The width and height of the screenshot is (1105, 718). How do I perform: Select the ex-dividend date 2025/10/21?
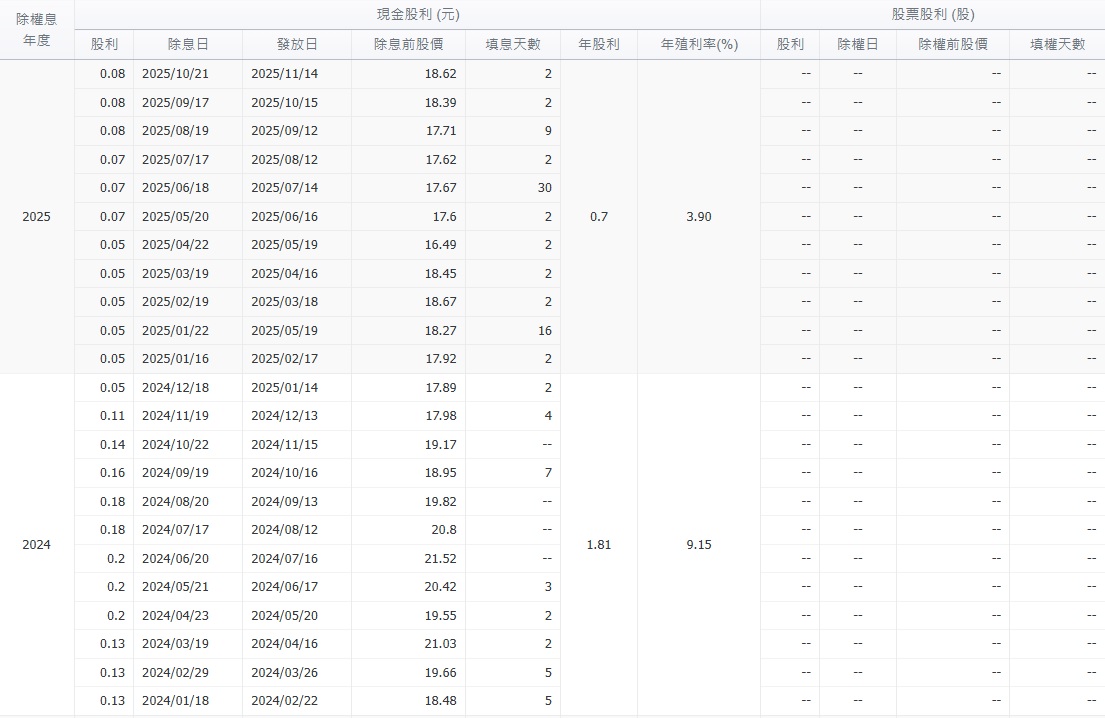click(x=175, y=74)
